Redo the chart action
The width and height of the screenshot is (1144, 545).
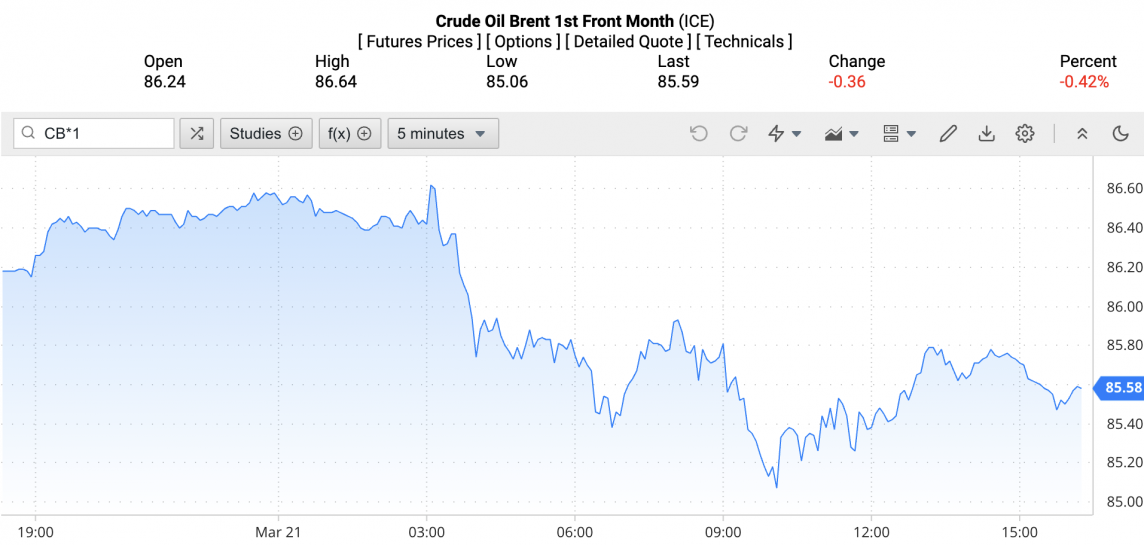739,134
